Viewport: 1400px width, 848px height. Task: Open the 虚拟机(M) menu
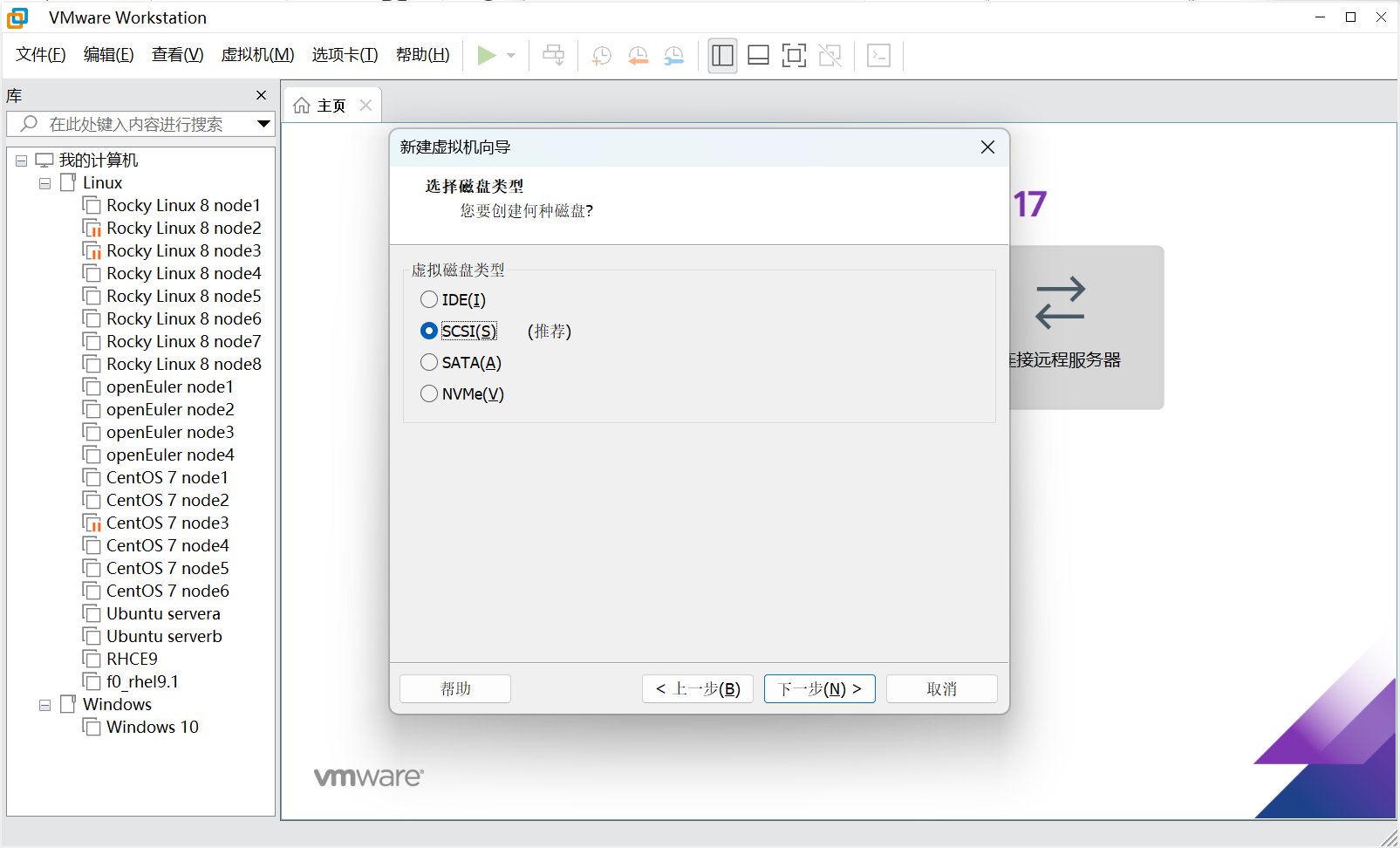click(258, 55)
